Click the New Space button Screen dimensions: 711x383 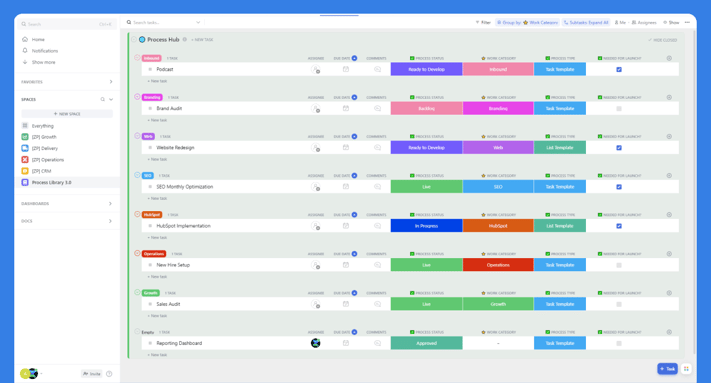pyautogui.click(x=67, y=114)
